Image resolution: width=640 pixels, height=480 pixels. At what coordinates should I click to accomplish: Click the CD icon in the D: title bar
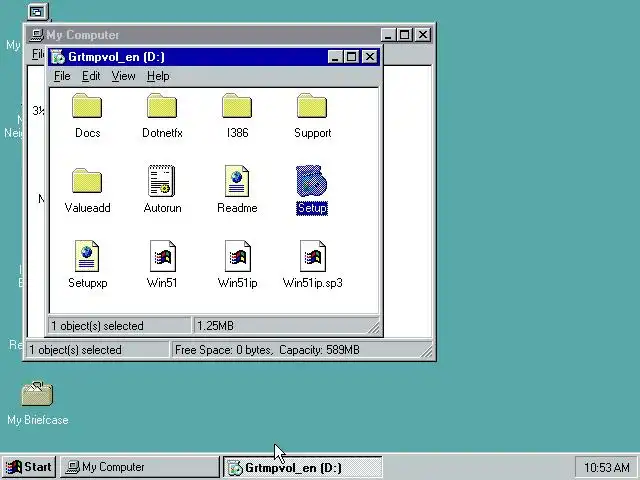pyautogui.click(x=58, y=57)
